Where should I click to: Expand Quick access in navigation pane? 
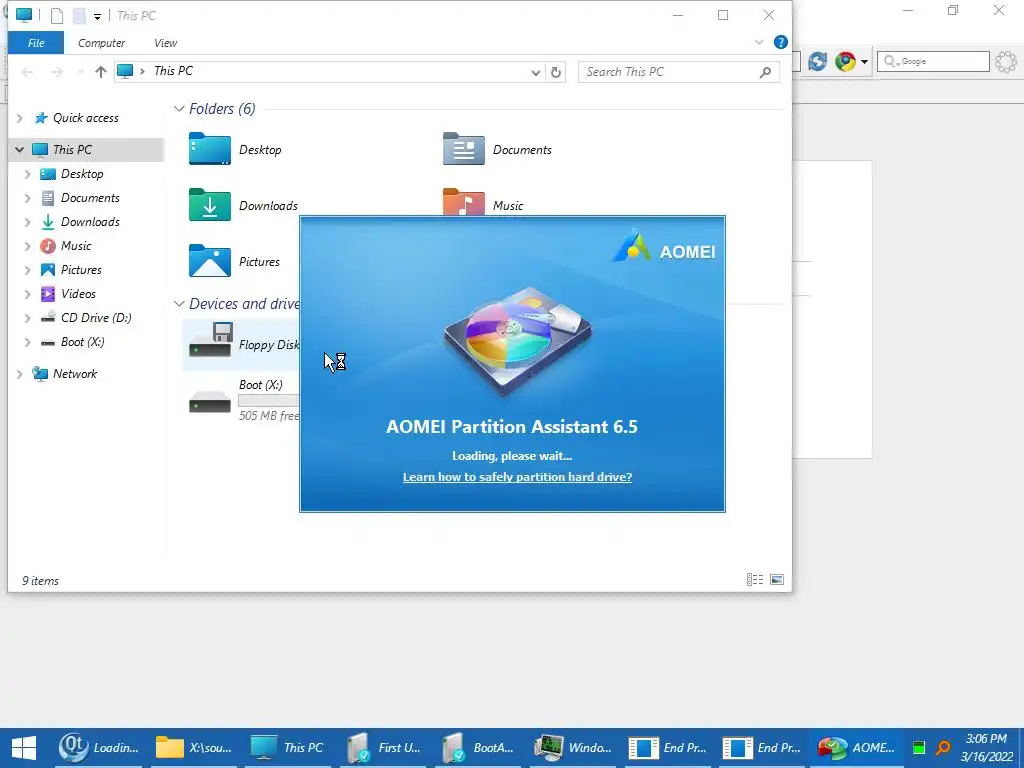(20, 118)
